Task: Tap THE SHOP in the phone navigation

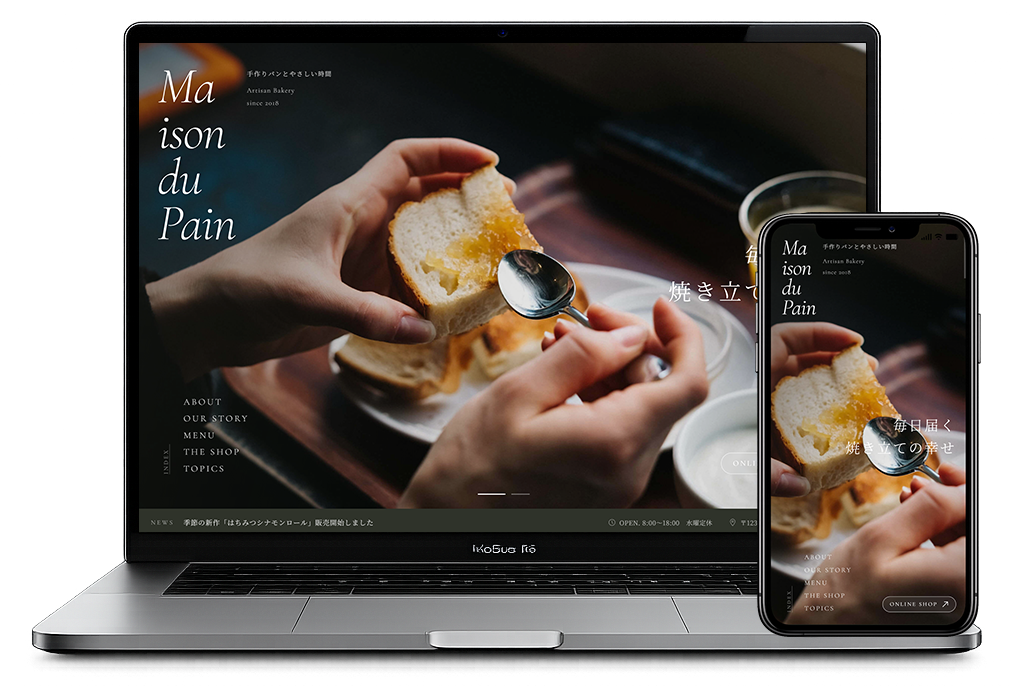Action: pyautogui.click(x=824, y=596)
